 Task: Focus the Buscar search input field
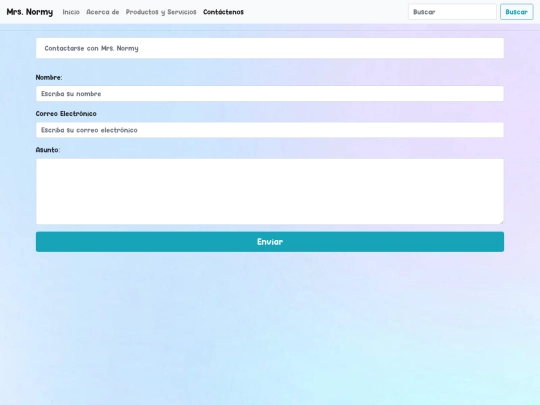coord(452,12)
